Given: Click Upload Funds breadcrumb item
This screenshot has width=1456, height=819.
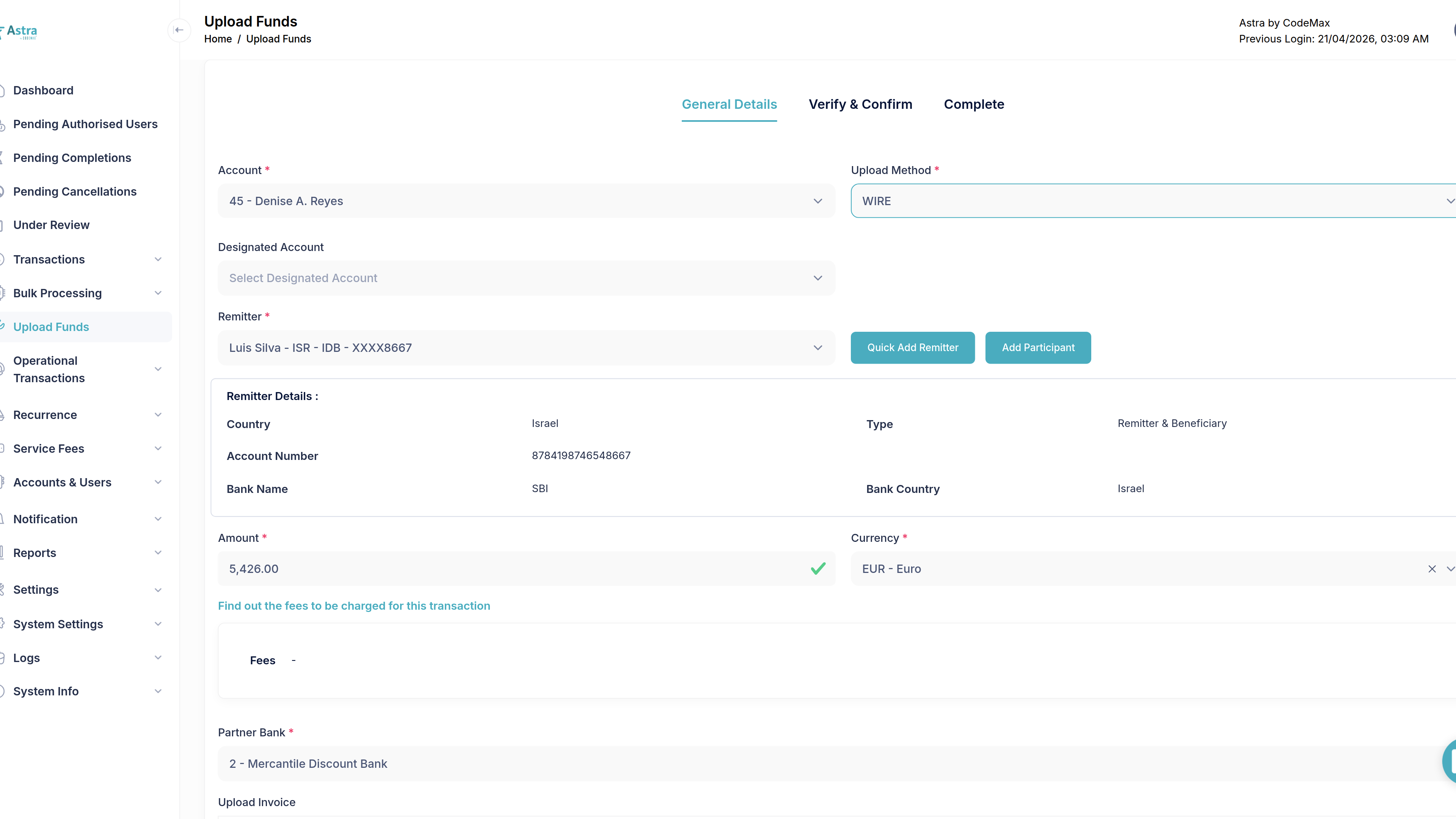Looking at the screenshot, I should (279, 39).
